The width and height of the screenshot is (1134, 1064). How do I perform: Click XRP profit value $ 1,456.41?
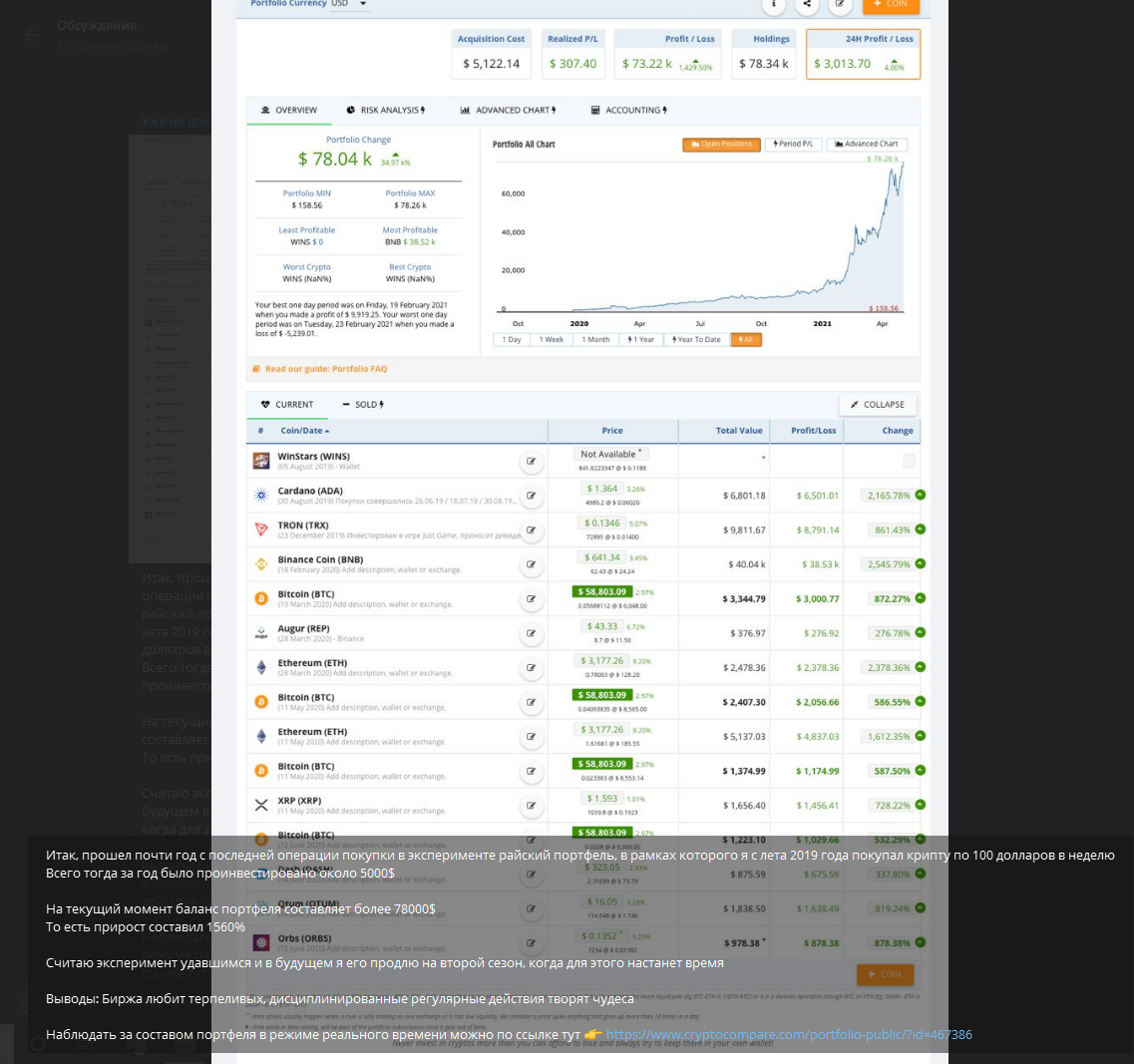pos(817,806)
